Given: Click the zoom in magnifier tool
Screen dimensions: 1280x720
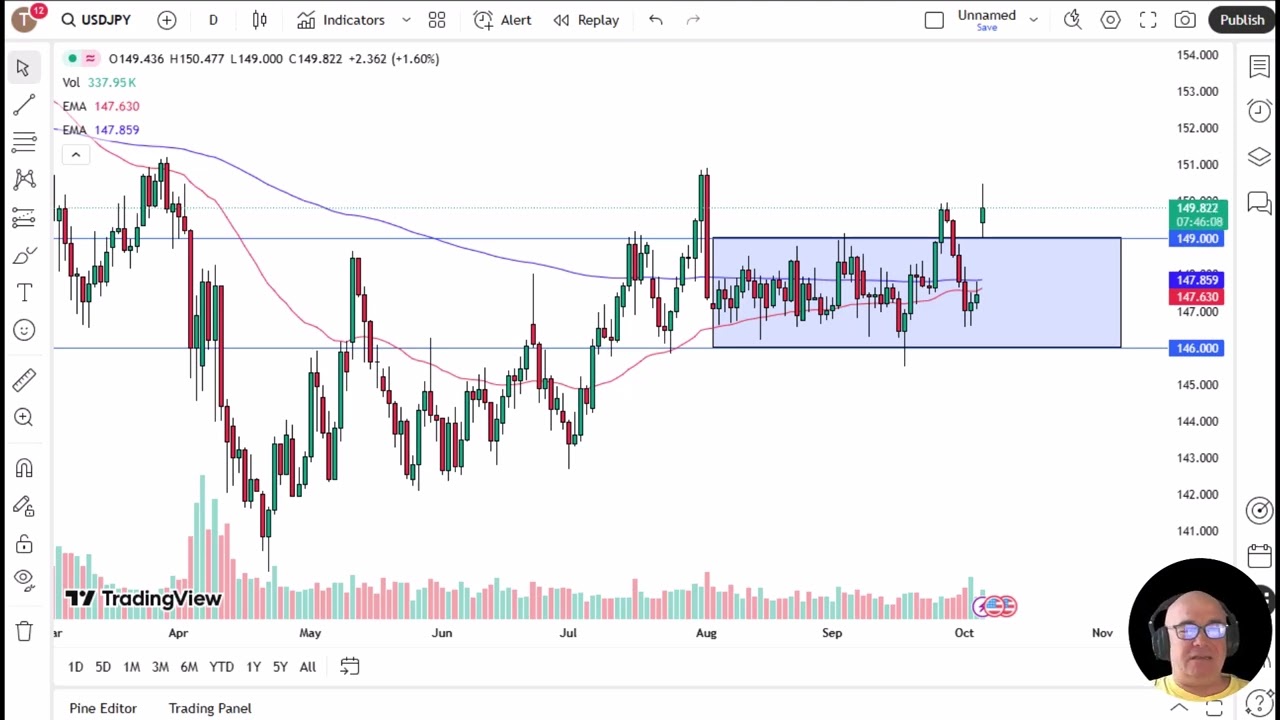Looking at the screenshot, I should pos(24,417).
